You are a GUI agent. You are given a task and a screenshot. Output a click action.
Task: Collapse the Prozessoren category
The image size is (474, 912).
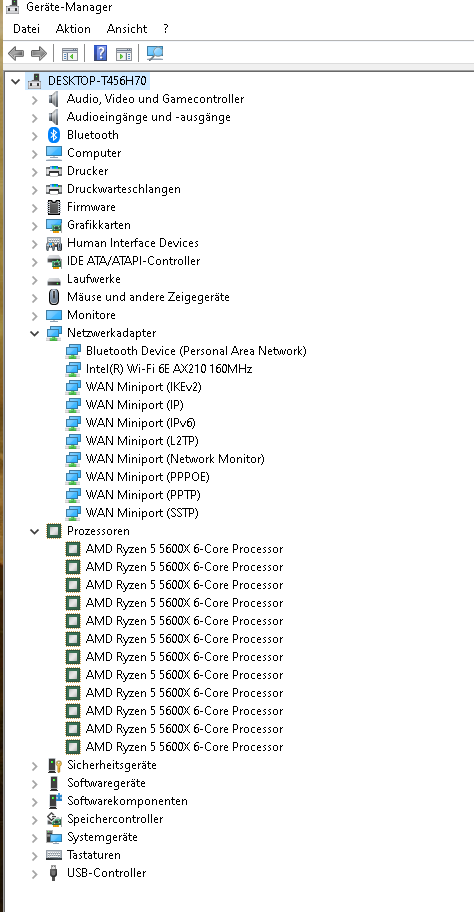(x=35, y=531)
